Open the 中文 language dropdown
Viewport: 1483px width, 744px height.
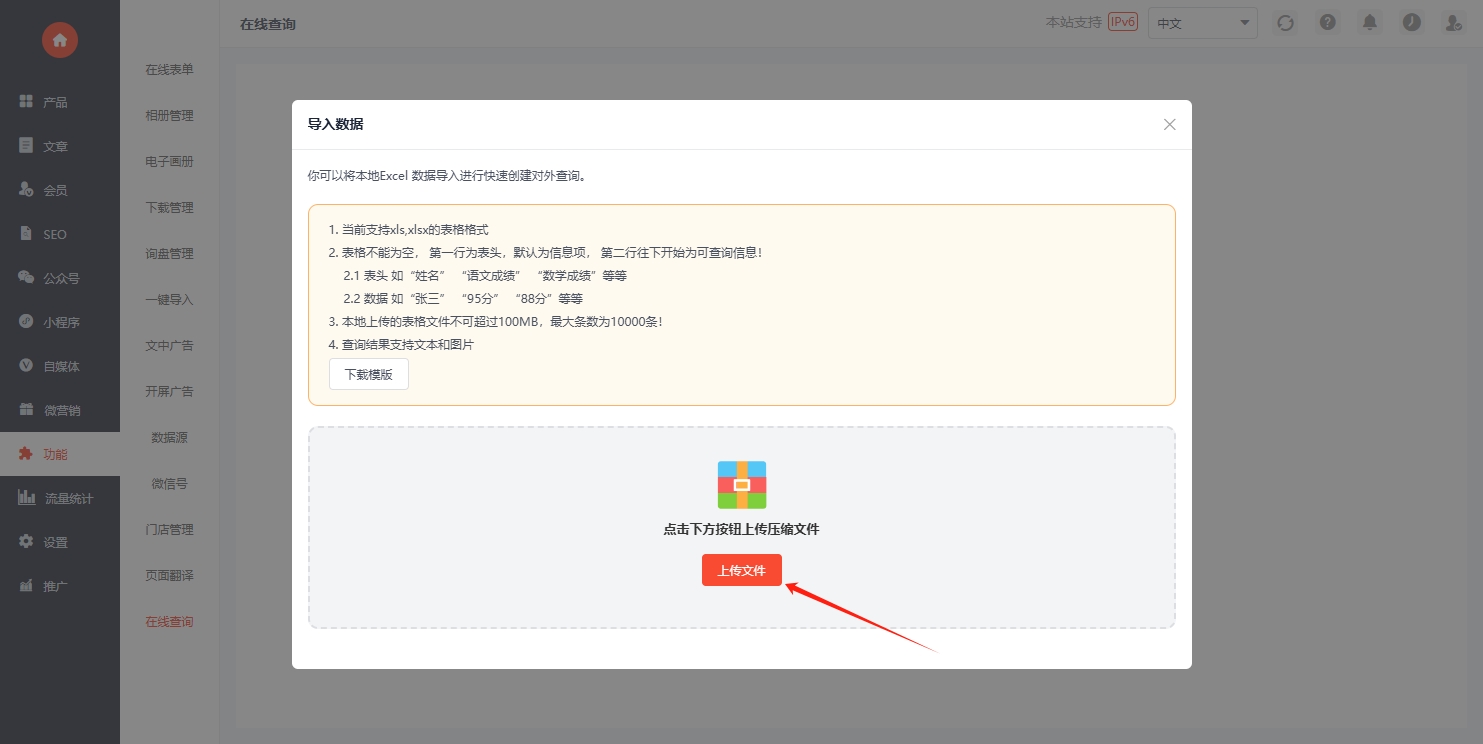[x=1202, y=23]
